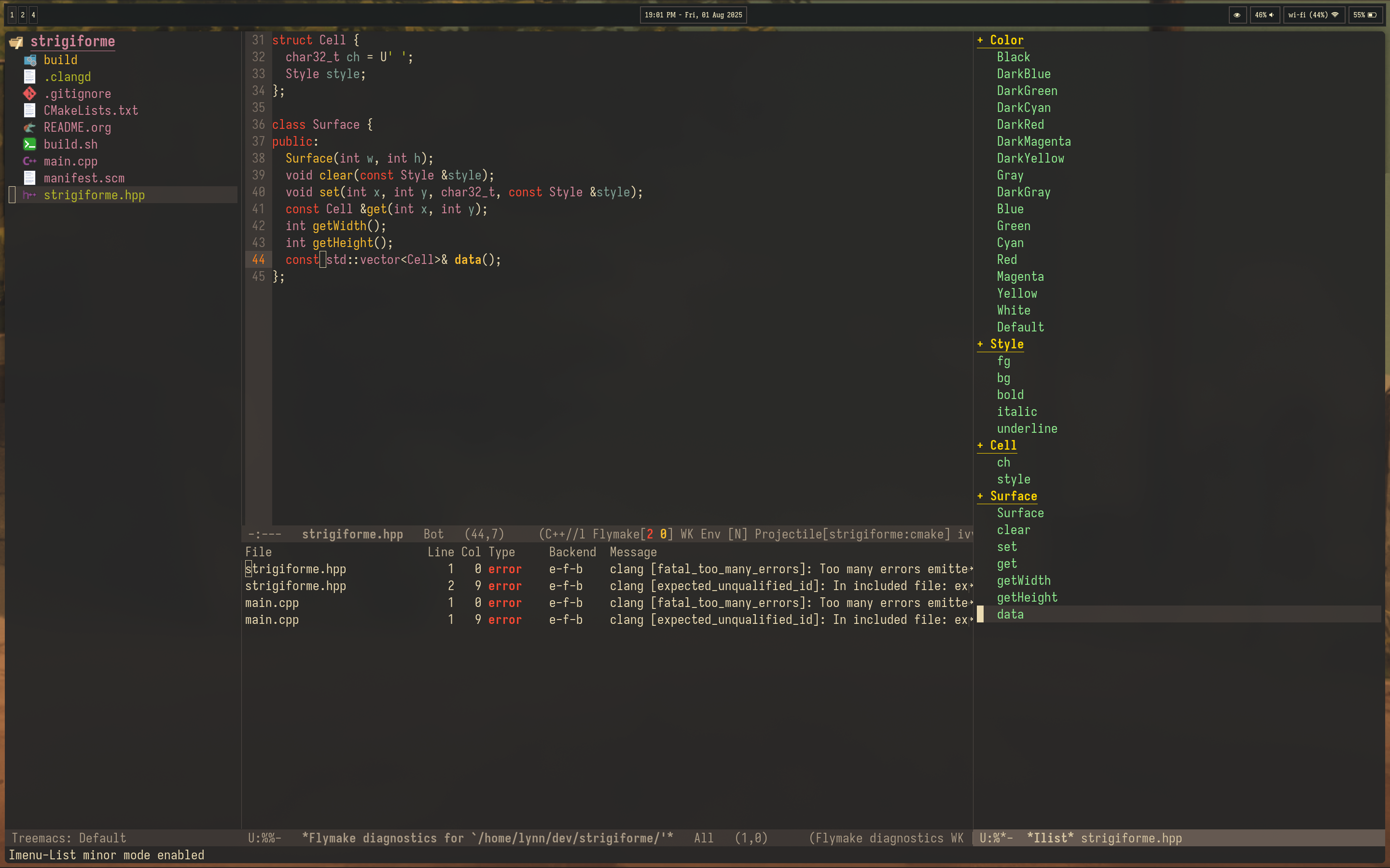The image size is (1390, 868).
Task: Jump to getHeight in the Ilist
Action: tap(1027, 598)
